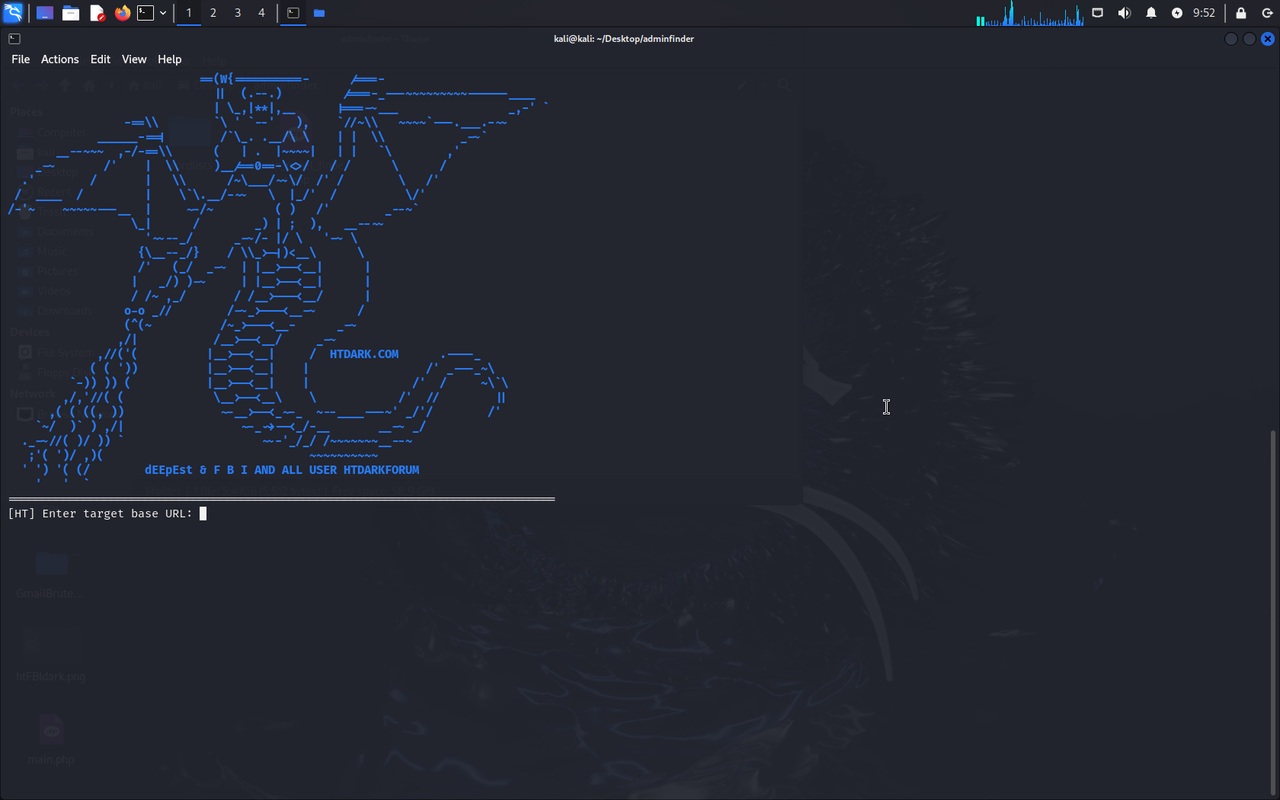Click the terminal title bar window icon
1280x800 pixels.
(14, 39)
